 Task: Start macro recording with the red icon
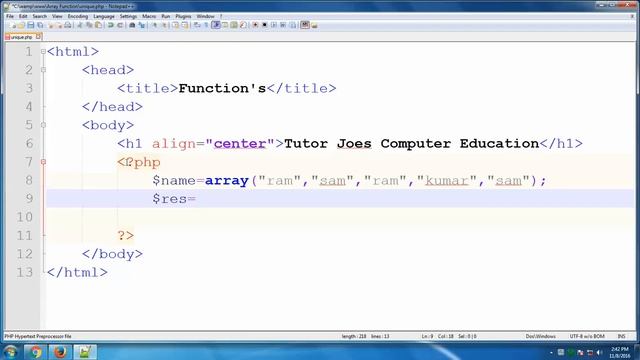tap(255, 25)
